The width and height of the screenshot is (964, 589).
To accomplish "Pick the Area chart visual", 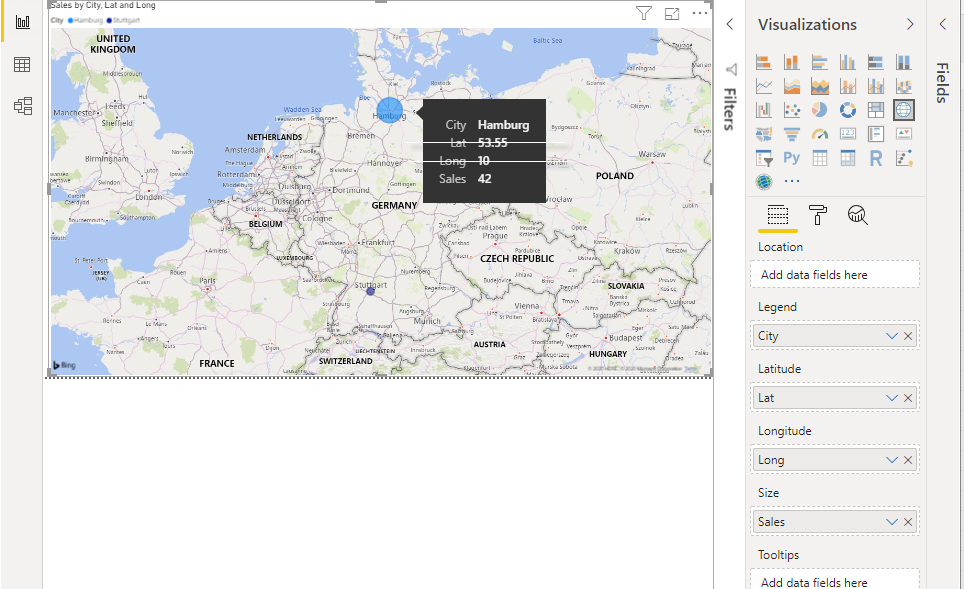I will pos(792,86).
